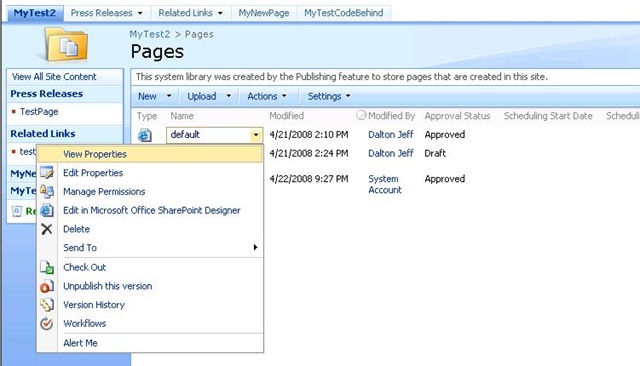Expand the New menu arrow
640x366 pixels.
pyautogui.click(x=169, y=96)
